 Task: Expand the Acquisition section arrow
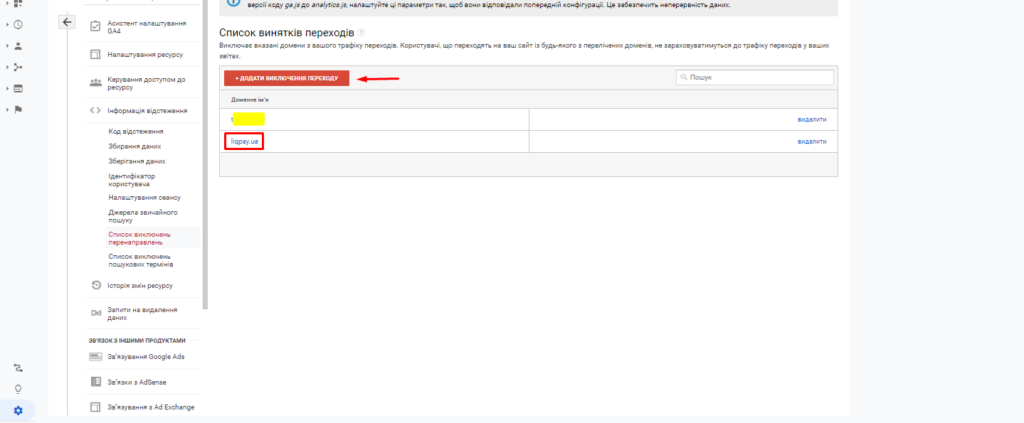click(x=7, y=67)
